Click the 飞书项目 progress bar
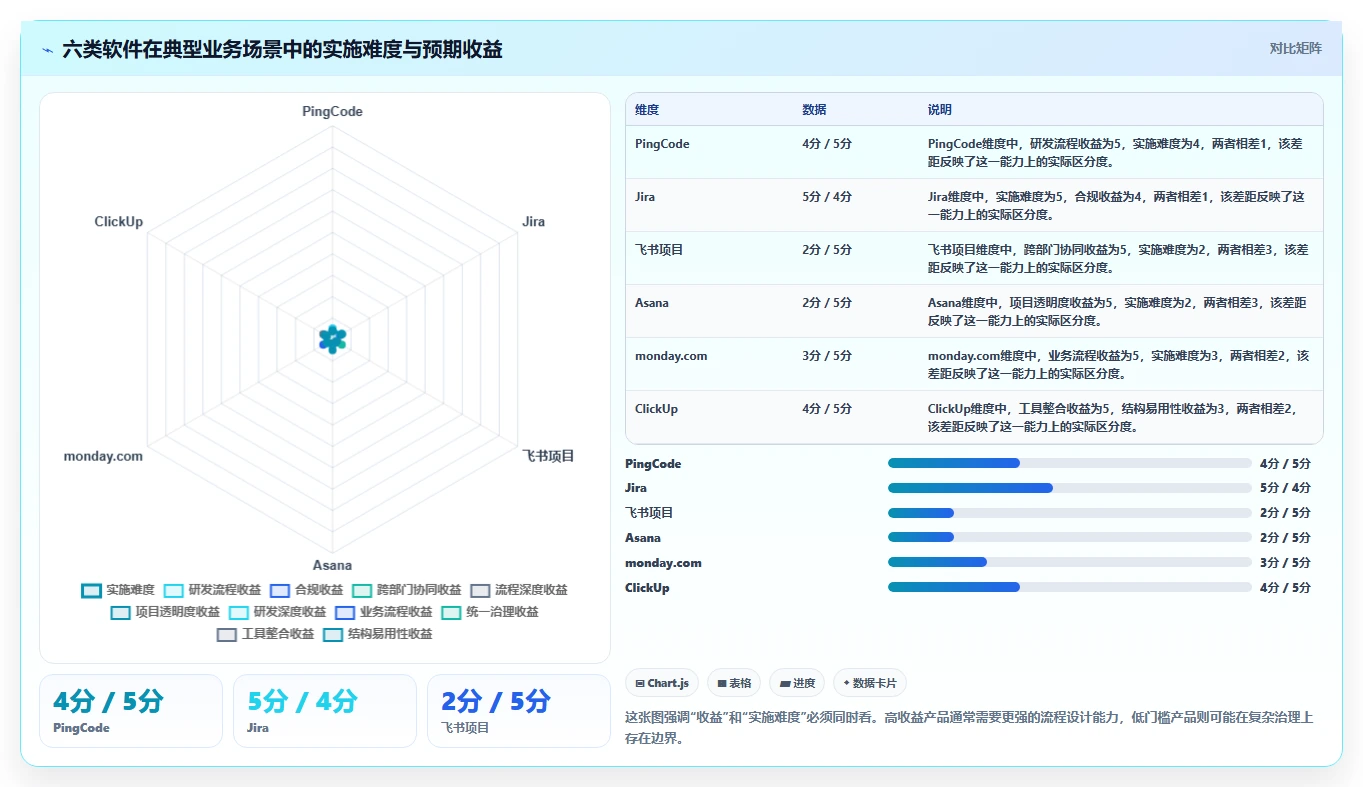Image resolution: width=1363 pixels, height=787 pixels. [1070, 513]
